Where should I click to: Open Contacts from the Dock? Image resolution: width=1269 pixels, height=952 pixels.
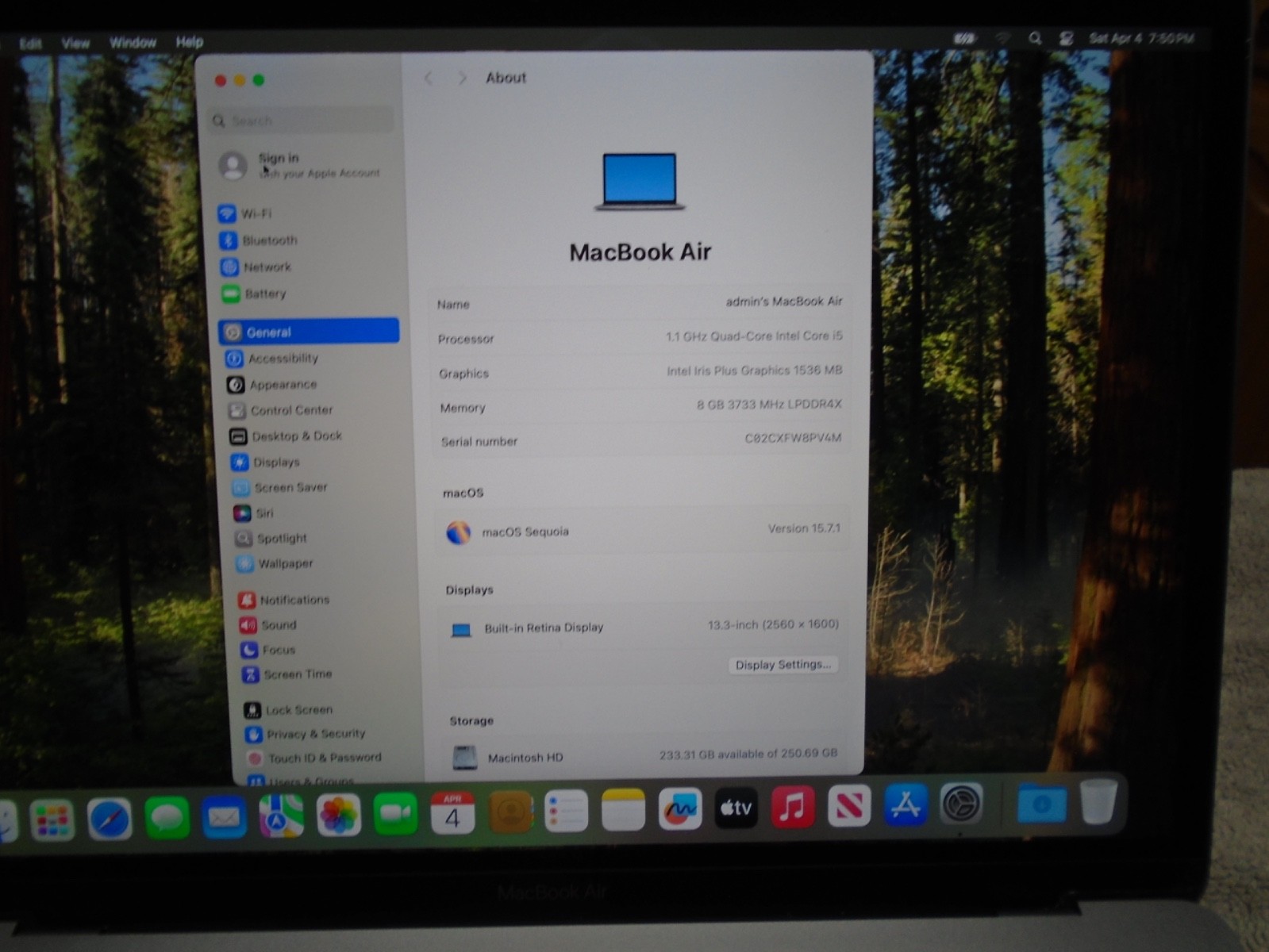click(x=510, y=812)
